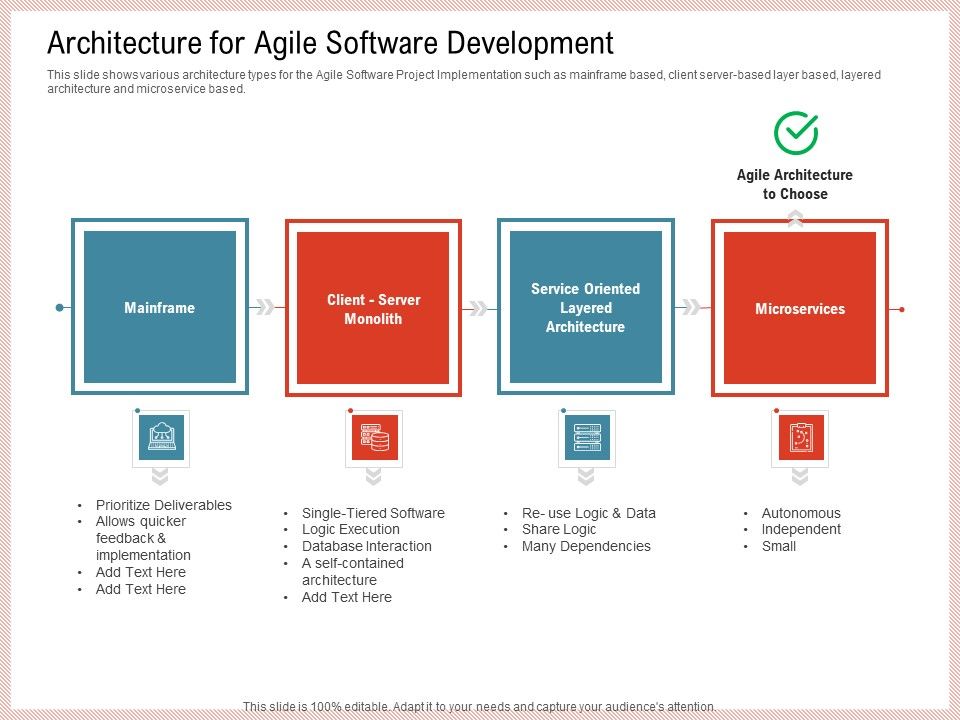This screenshot has height=720, width=960.
Task: Click the Autonomous bullet
Action: pyautogui.click(x=801, y=513)
